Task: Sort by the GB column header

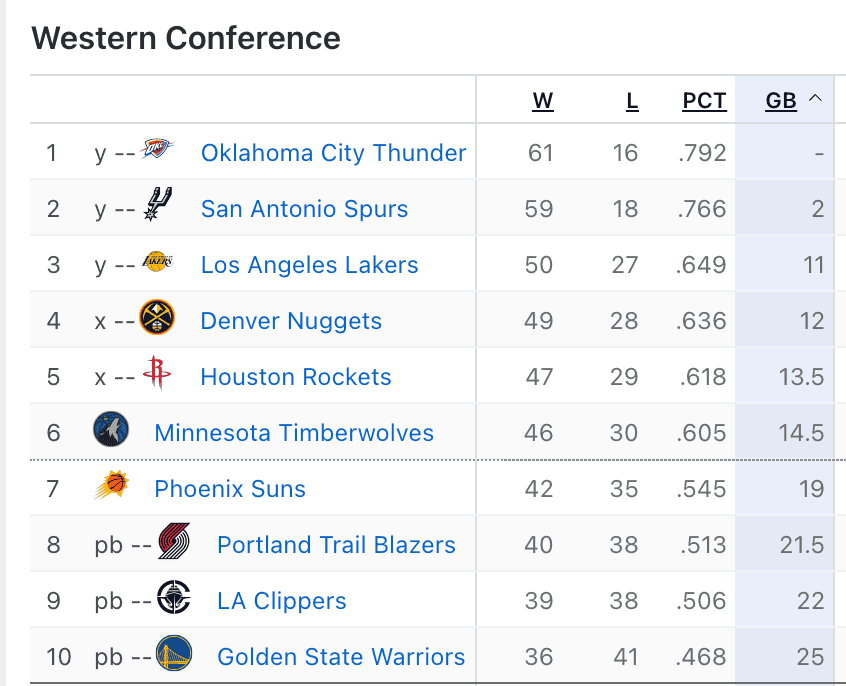Action: point(780,101)
